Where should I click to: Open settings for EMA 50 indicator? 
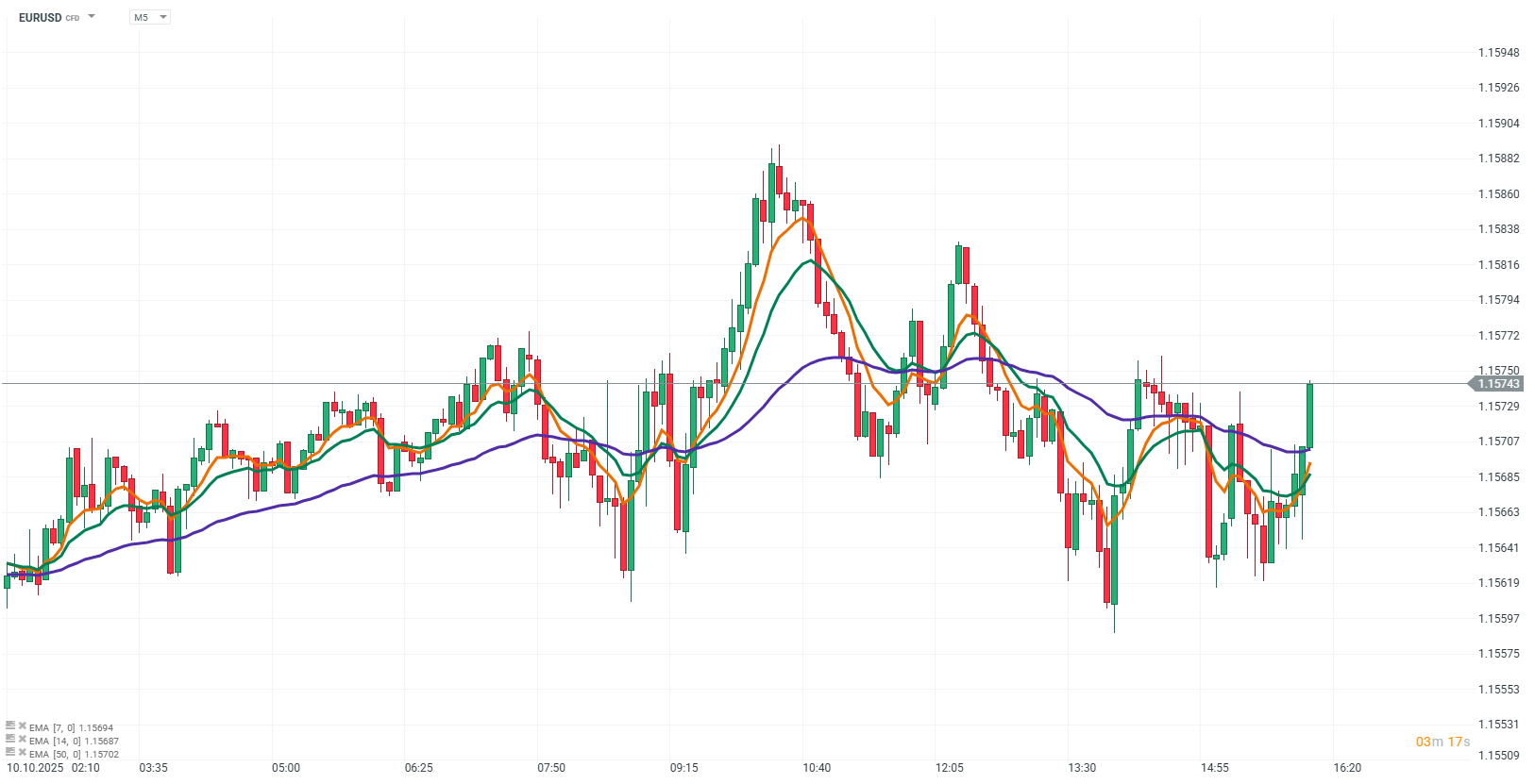(10, 753)
